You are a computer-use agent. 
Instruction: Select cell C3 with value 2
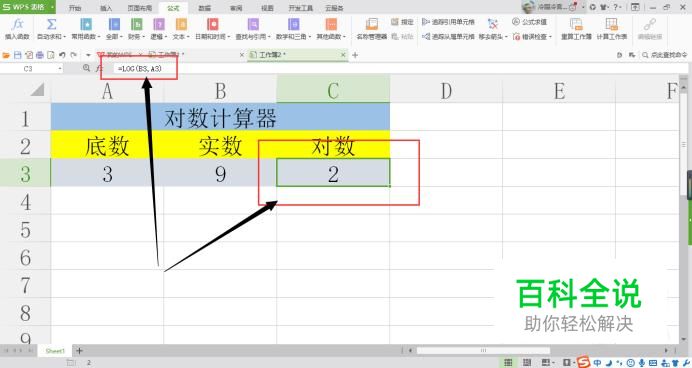pyautogui.click(x=333, y=173)
